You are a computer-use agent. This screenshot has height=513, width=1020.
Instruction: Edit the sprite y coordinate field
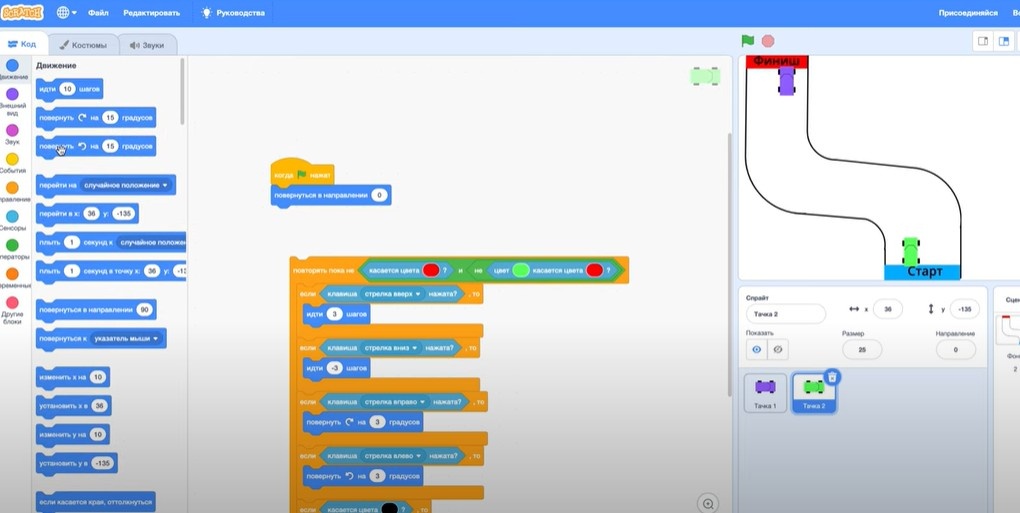(964, 309)
